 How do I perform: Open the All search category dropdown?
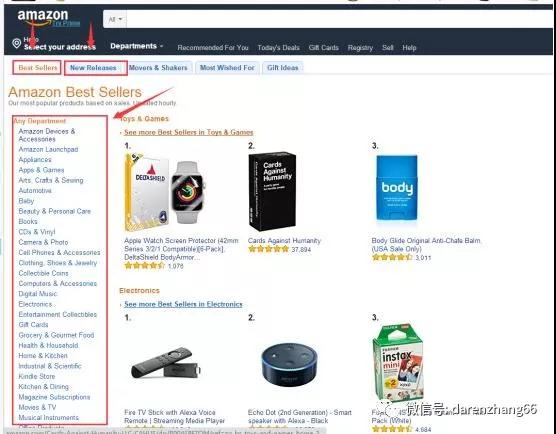pos(115,19)
